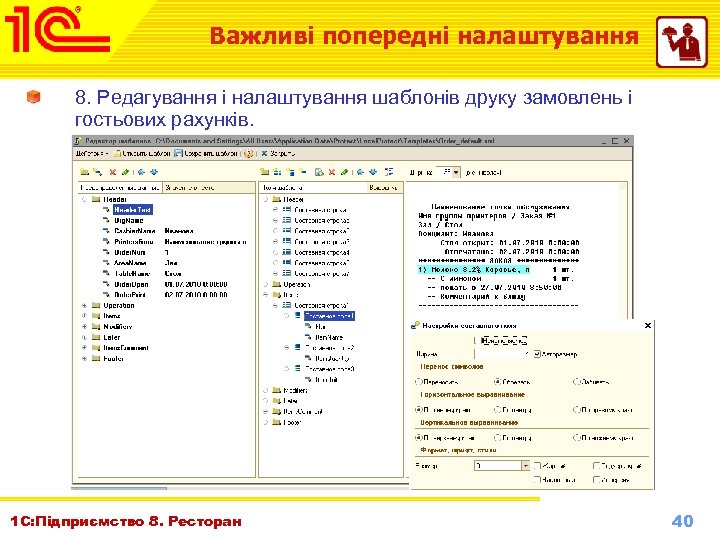The width and height of the screenshot is (720, 540).
Task: Click move-down arrow in left panel toolbar
Action: pos(154,172)
